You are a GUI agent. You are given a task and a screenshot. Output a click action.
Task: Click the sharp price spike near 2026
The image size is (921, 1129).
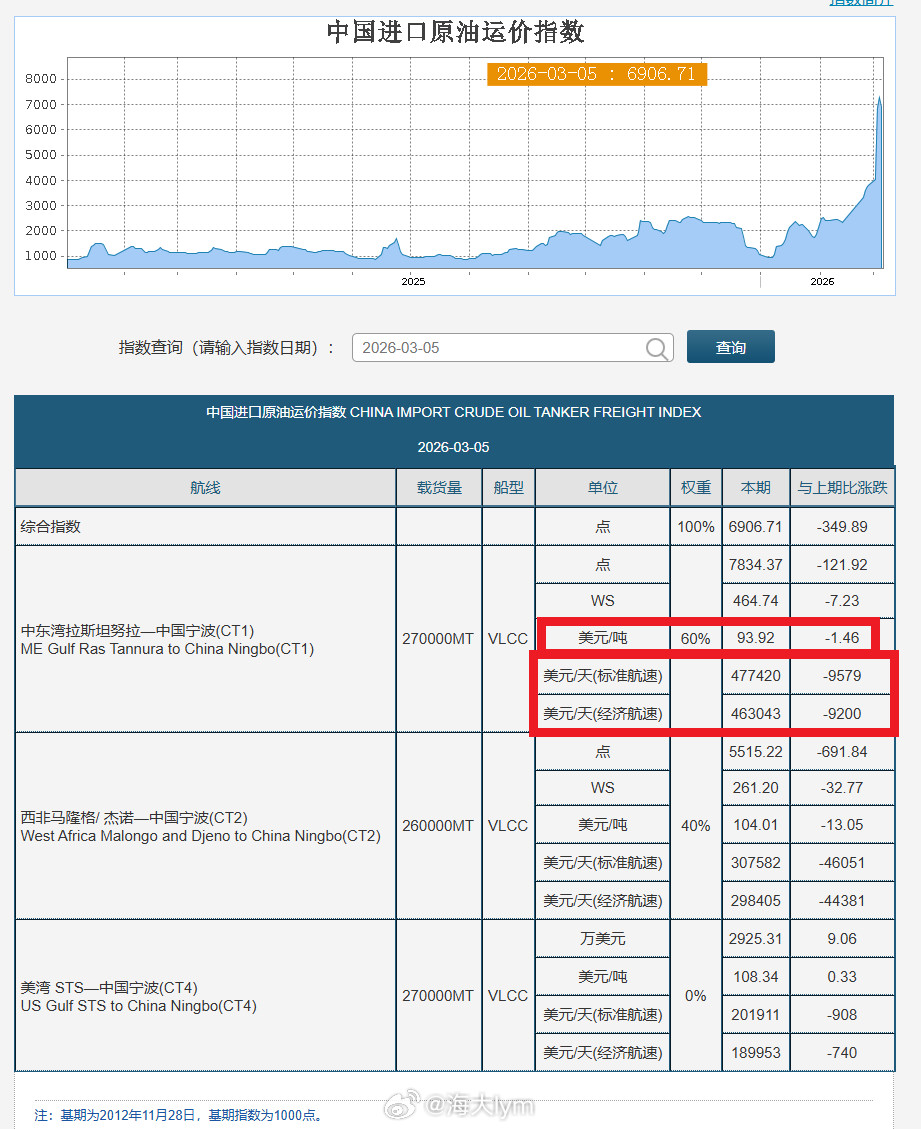tap(878, 110)
